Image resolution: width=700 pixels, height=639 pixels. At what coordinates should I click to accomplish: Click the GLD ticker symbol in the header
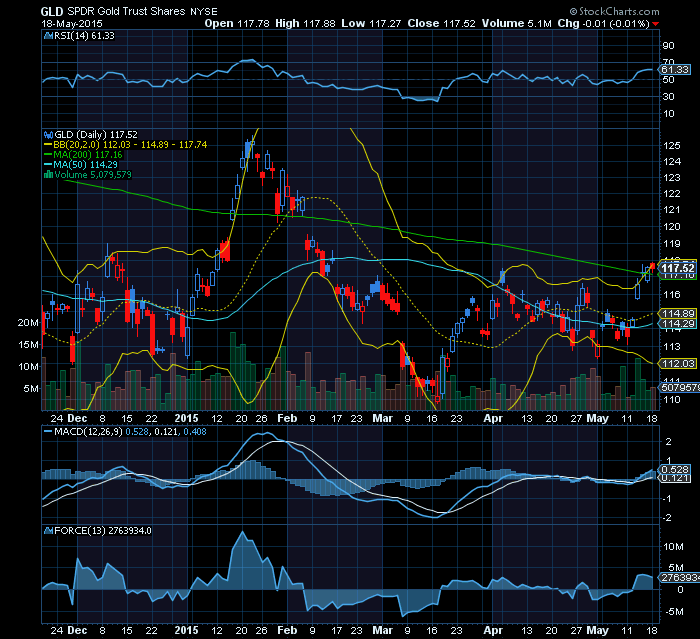coord(52,12)
